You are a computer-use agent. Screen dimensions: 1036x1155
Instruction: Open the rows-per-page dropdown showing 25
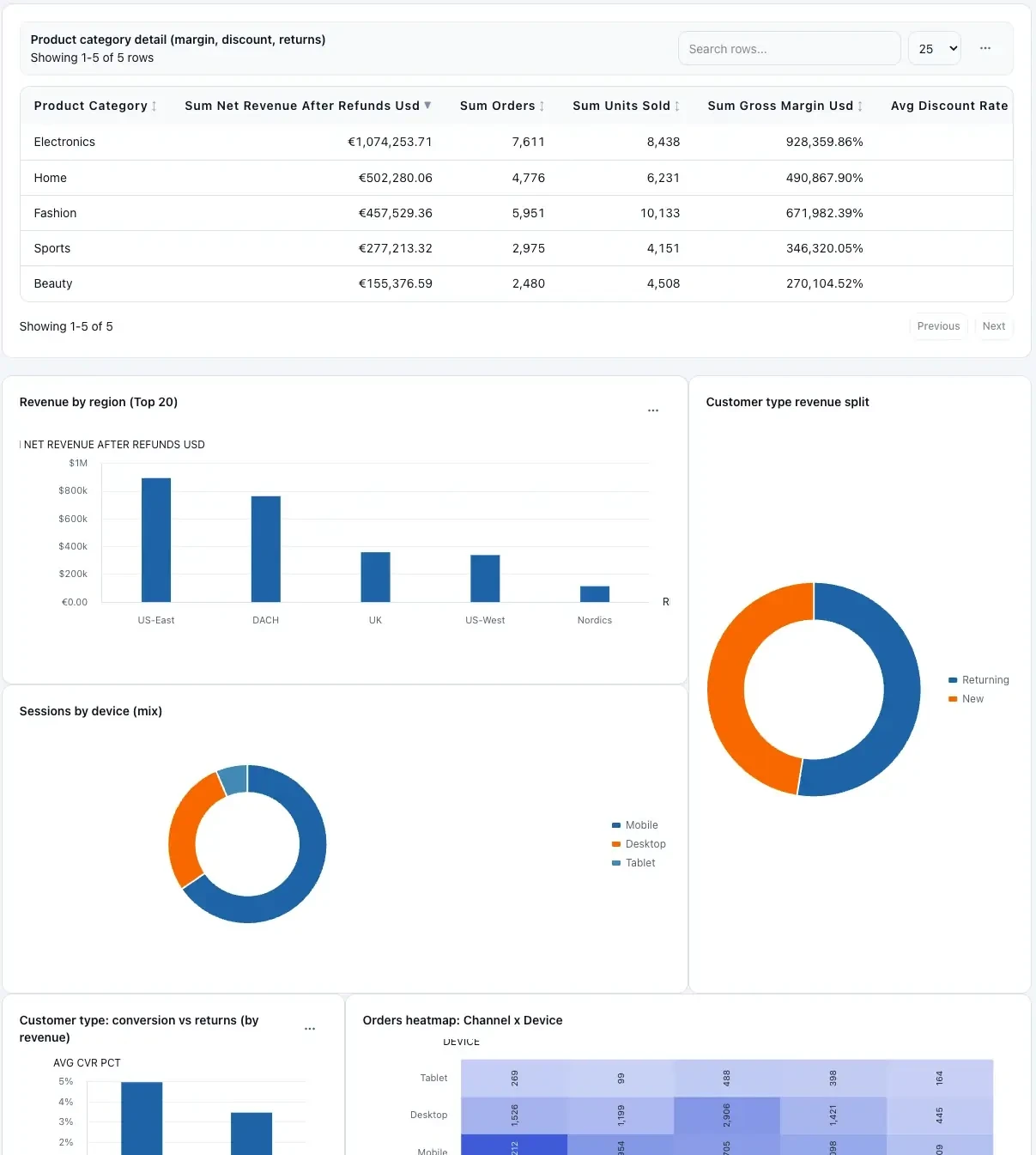(934, 48)
